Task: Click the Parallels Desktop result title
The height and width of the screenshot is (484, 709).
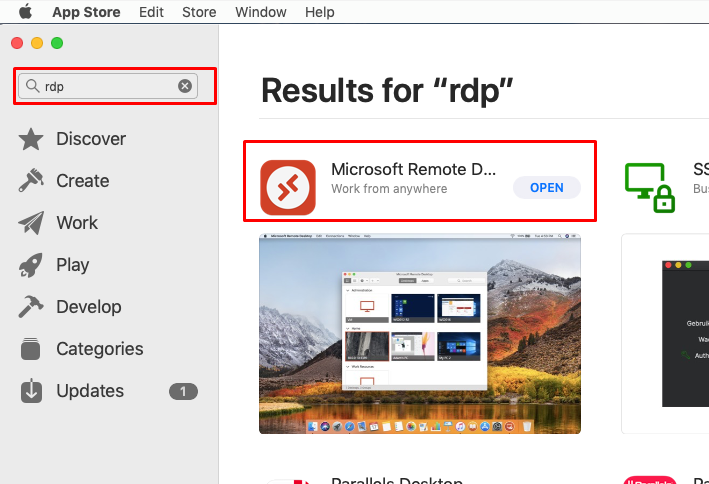Action: pos(397,479)
